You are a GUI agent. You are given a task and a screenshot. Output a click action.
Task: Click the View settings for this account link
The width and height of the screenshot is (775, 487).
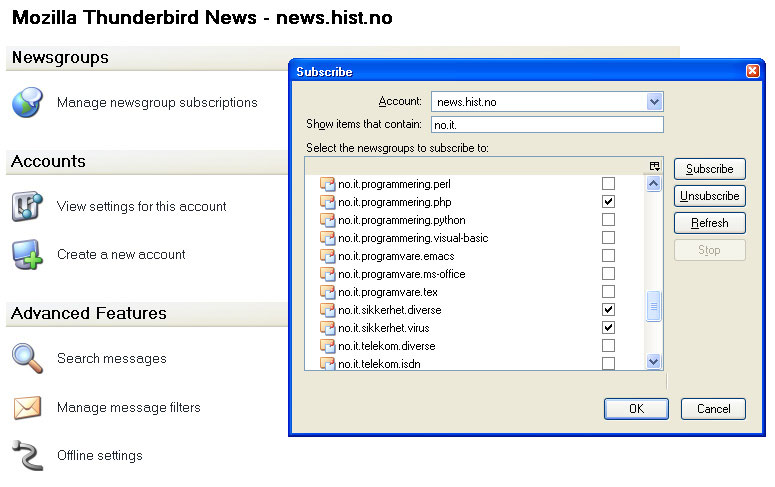pyautogui.click(x=141, y=206)
